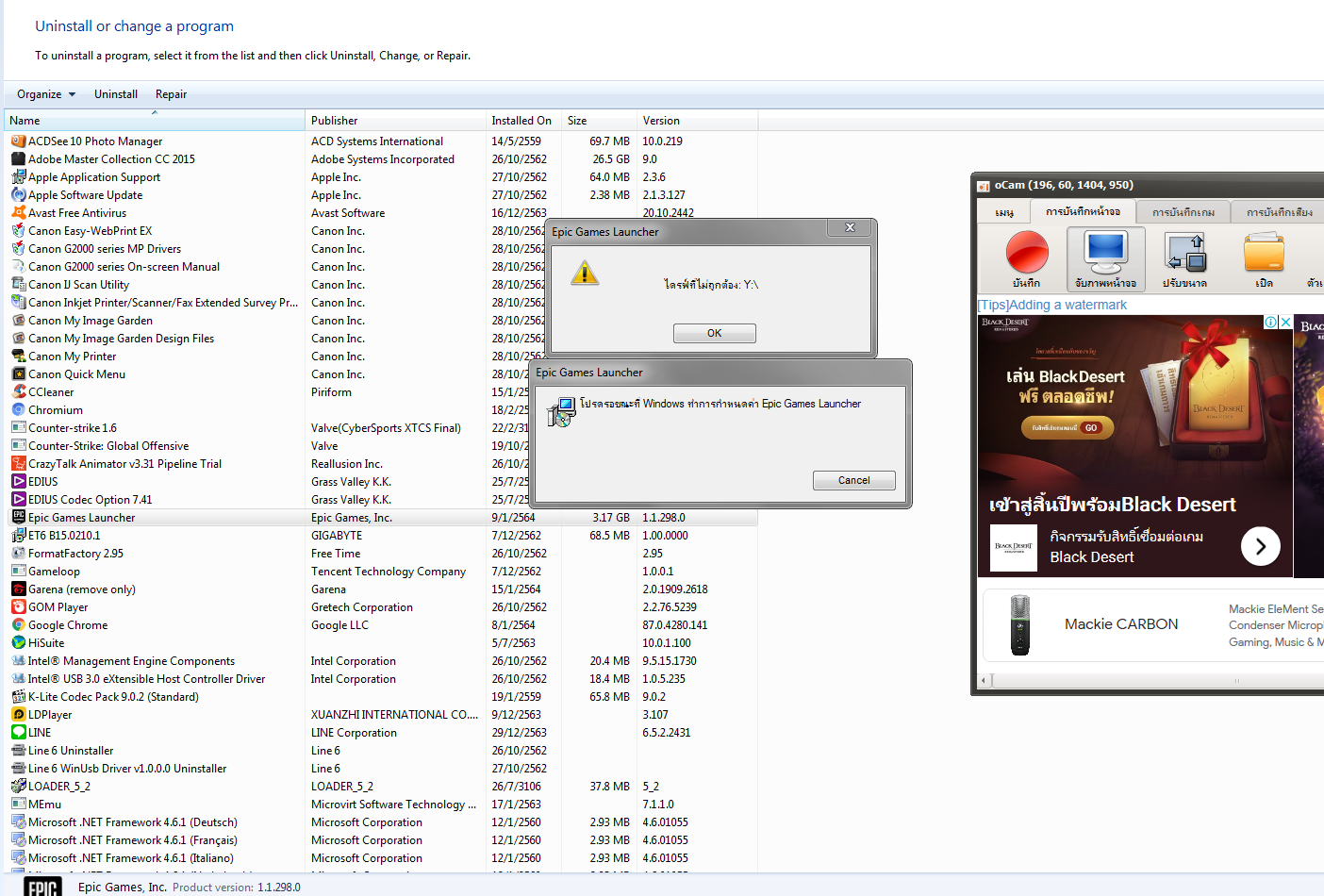The height and width of the screenshot is (896, 1324).
Task: Select the ET6 B15.0210.1 row
Action: click(382, 536)
